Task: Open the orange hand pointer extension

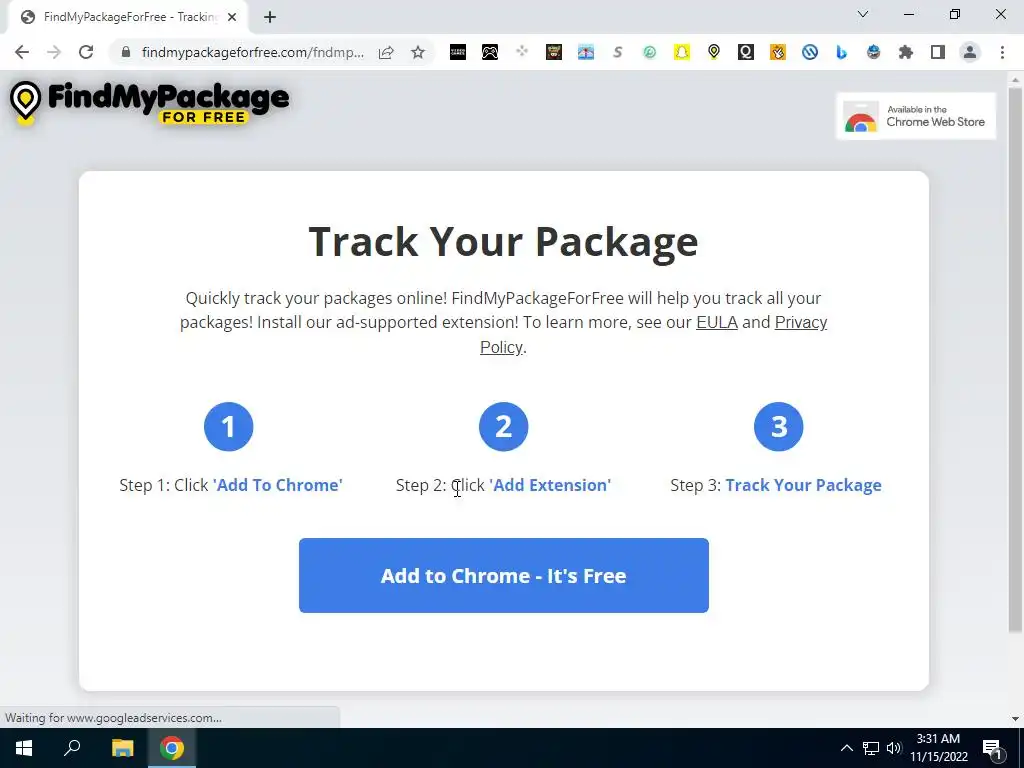Action: click(778, 52)
